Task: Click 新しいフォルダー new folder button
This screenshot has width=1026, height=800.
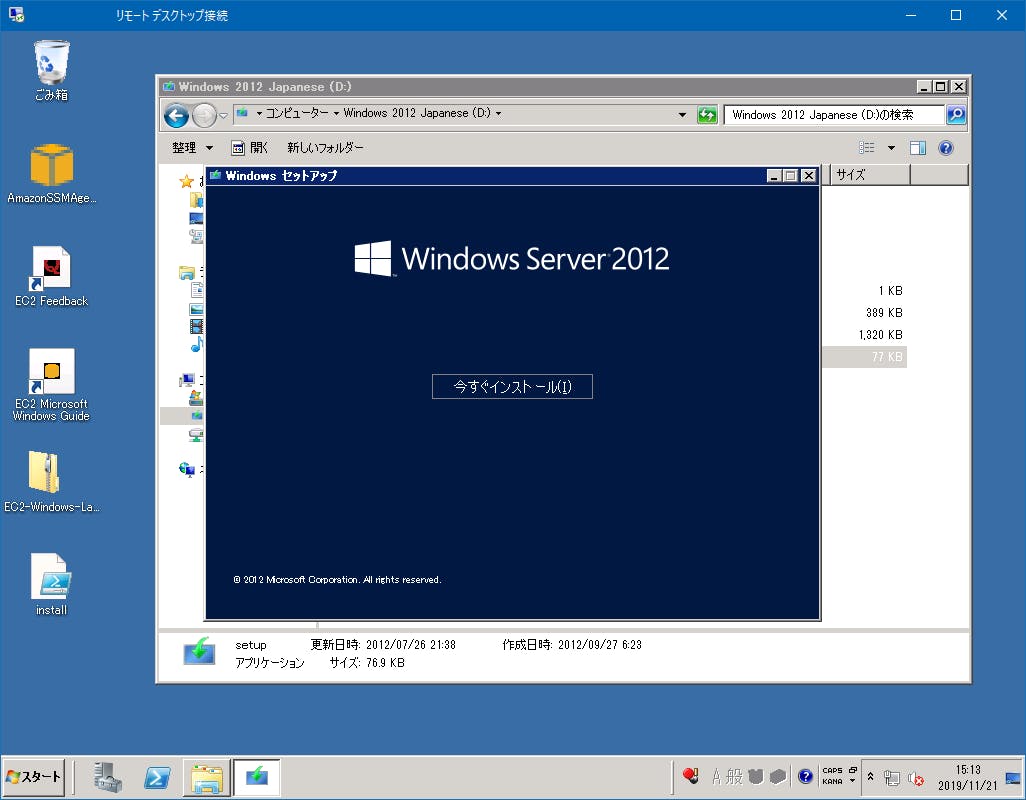Action: (x=325, y=148)
